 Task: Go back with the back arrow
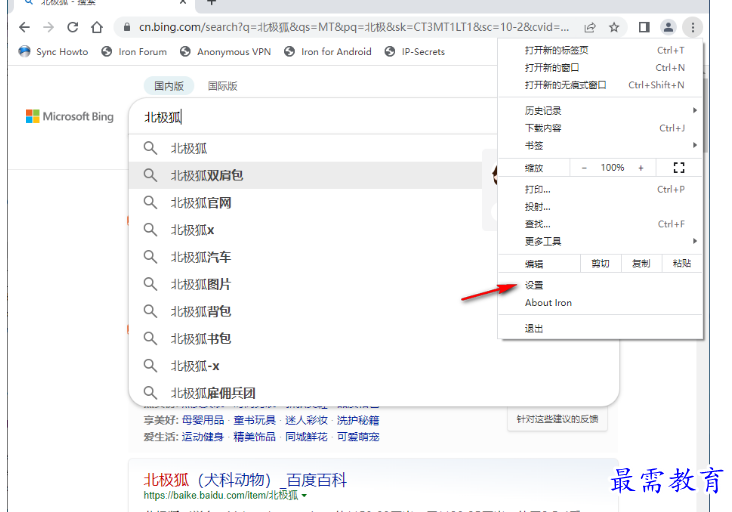24,27
